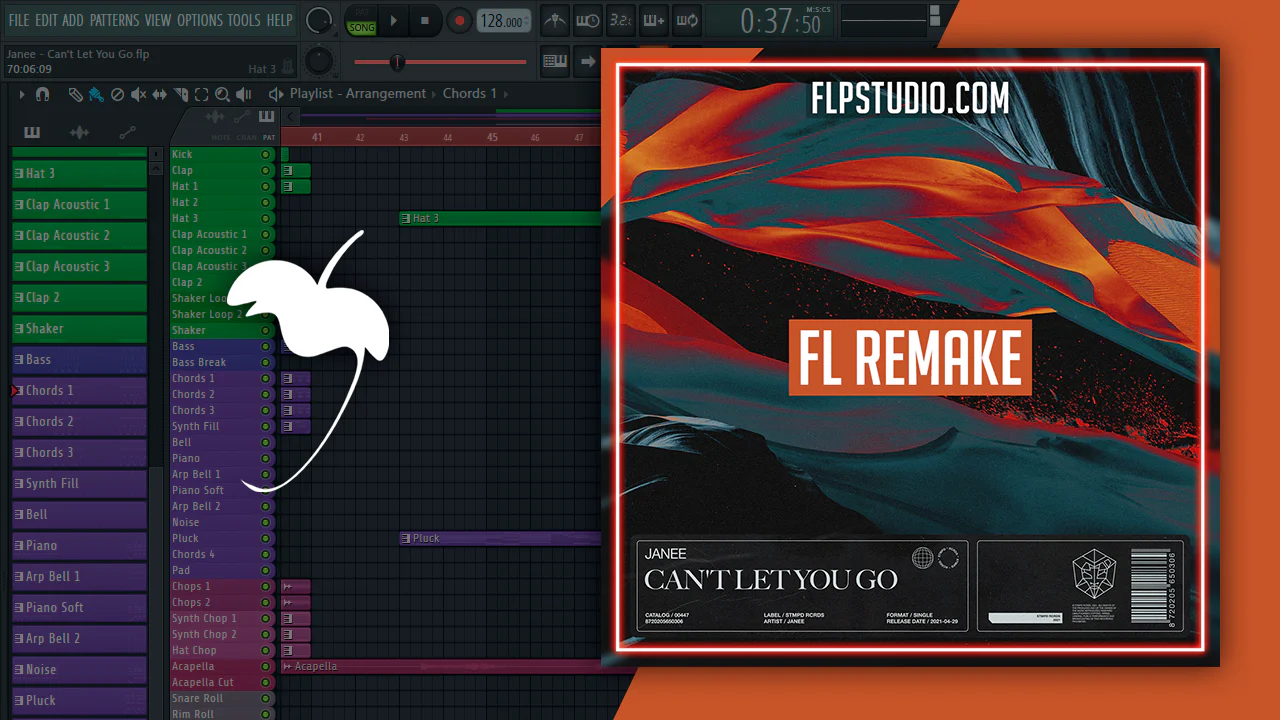The image size is (1280, 720).
Task: Select the Mute tool
Action: tap(138, 94)
